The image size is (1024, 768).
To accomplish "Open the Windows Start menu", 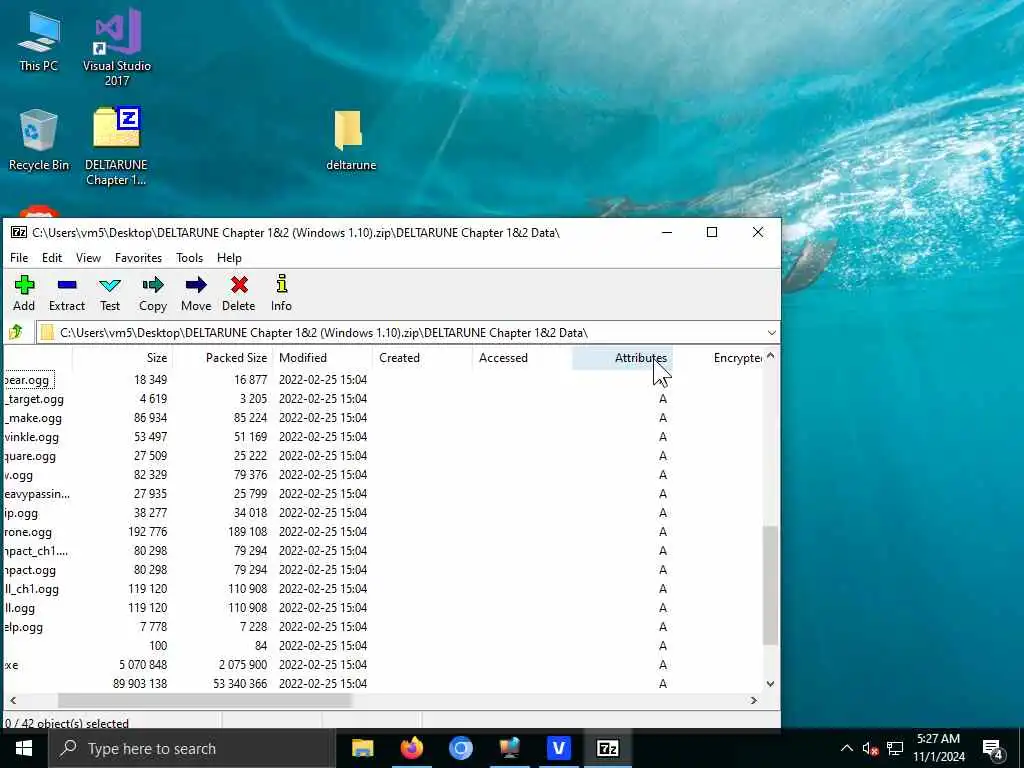I will [x=24, y=748].
